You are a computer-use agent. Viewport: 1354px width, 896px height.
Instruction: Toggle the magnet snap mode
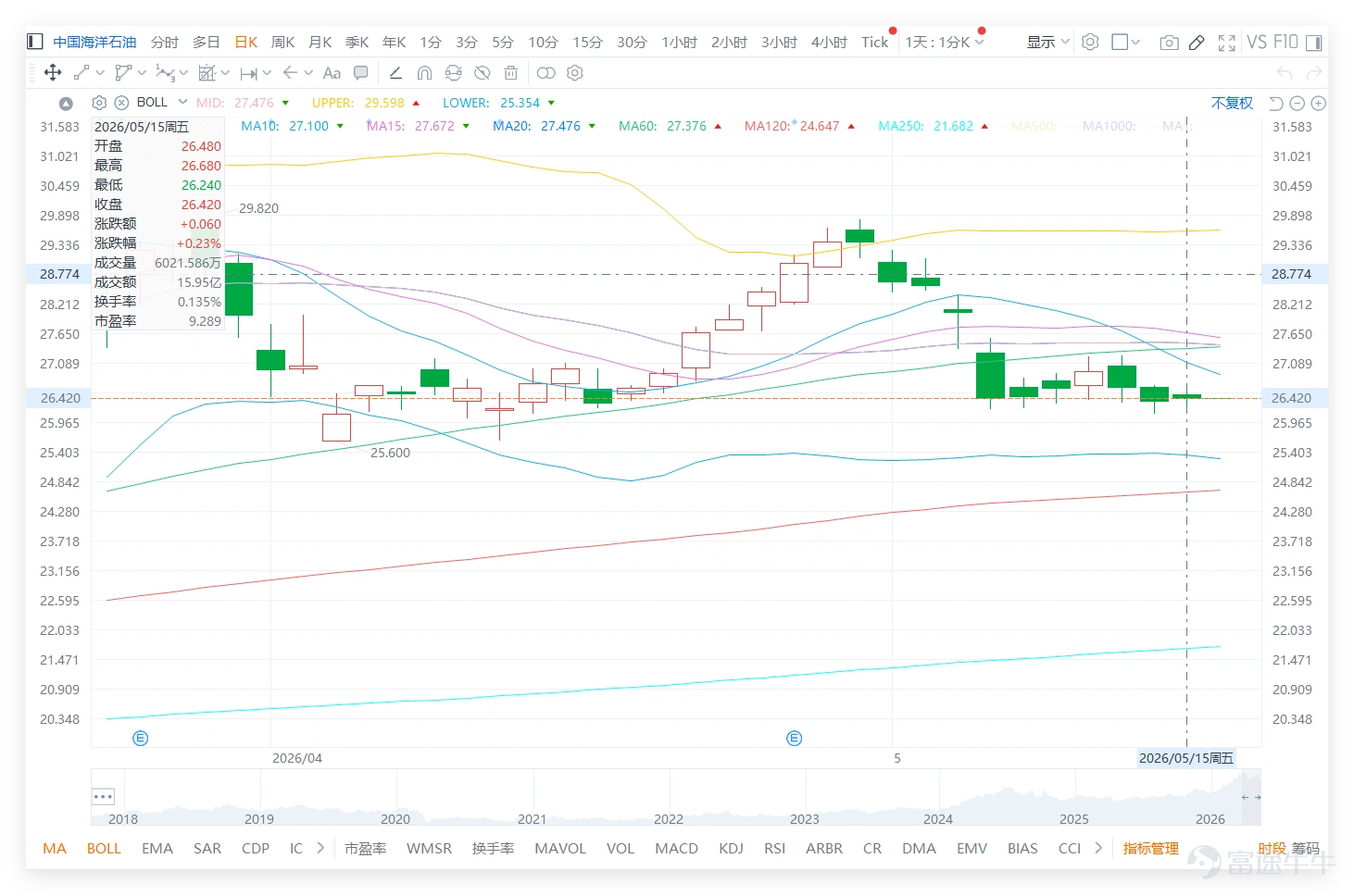[424, 72]
